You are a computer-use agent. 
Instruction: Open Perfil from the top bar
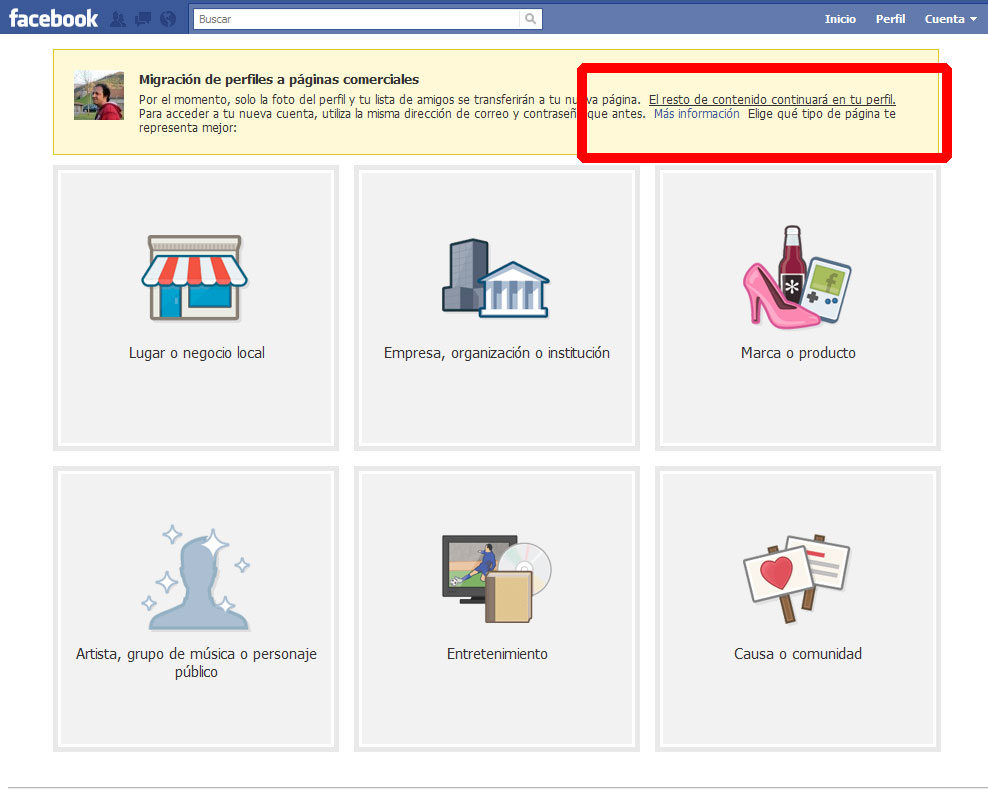pos(890,19)
